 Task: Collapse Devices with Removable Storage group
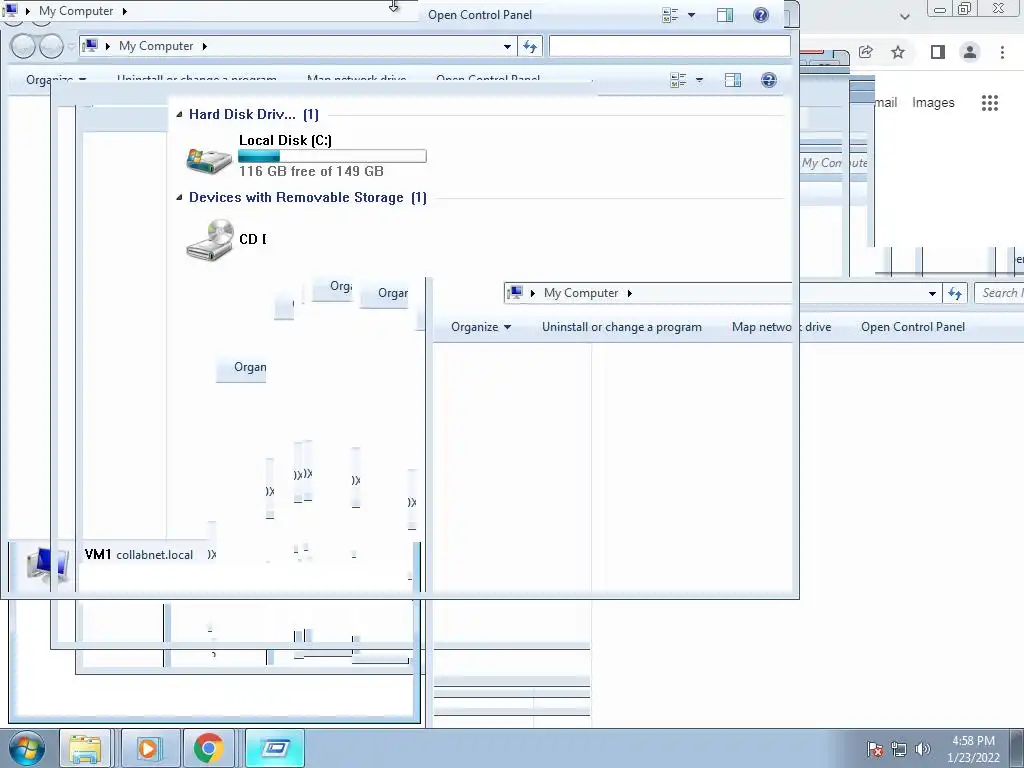pos(179,197)
